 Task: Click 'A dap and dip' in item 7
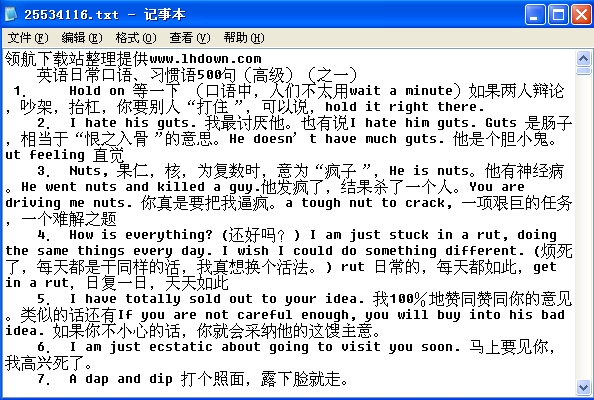click(x=121, y=379)
